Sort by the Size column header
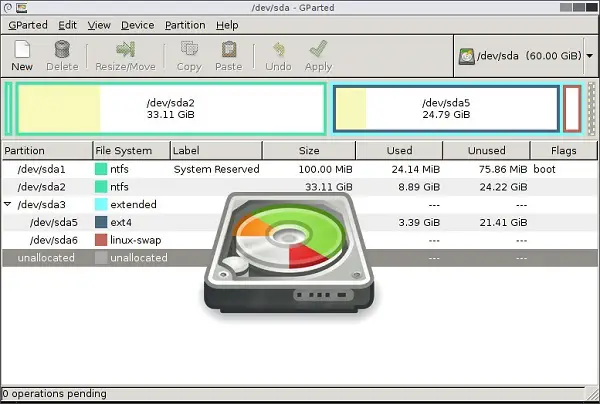Viewport: 600px width, 404px height. pos(309,150)
